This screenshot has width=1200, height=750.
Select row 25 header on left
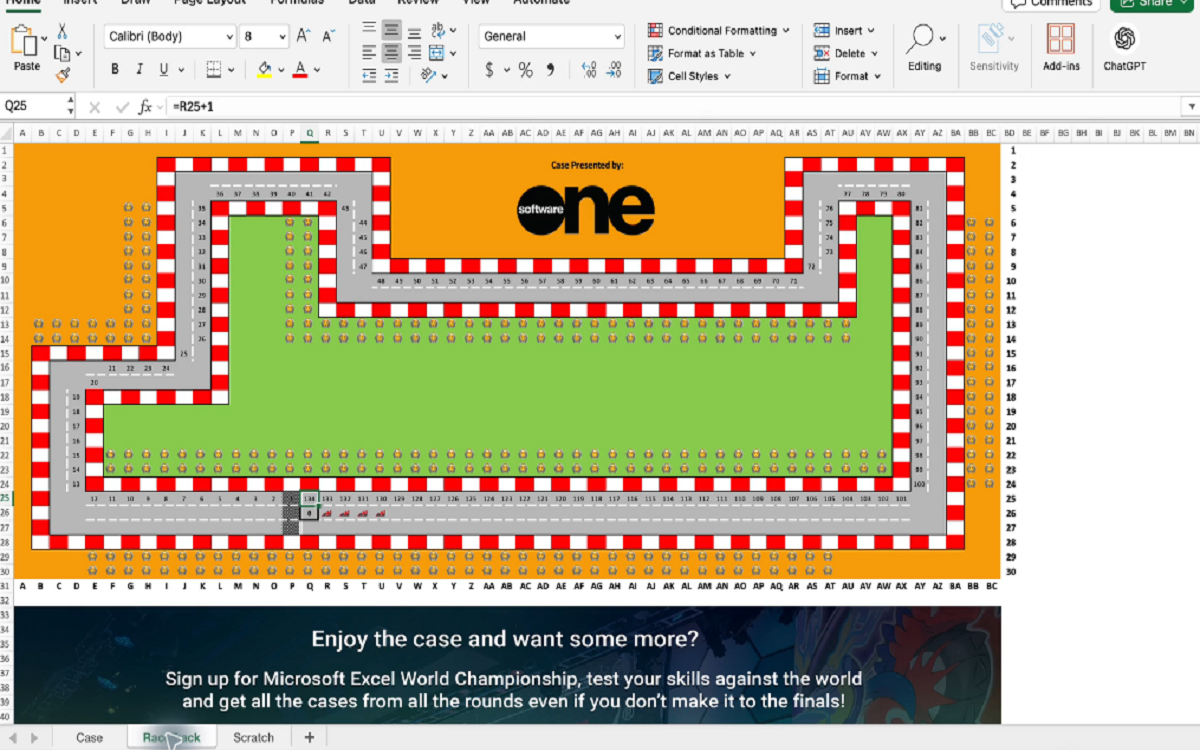click(x=5, y=498)
